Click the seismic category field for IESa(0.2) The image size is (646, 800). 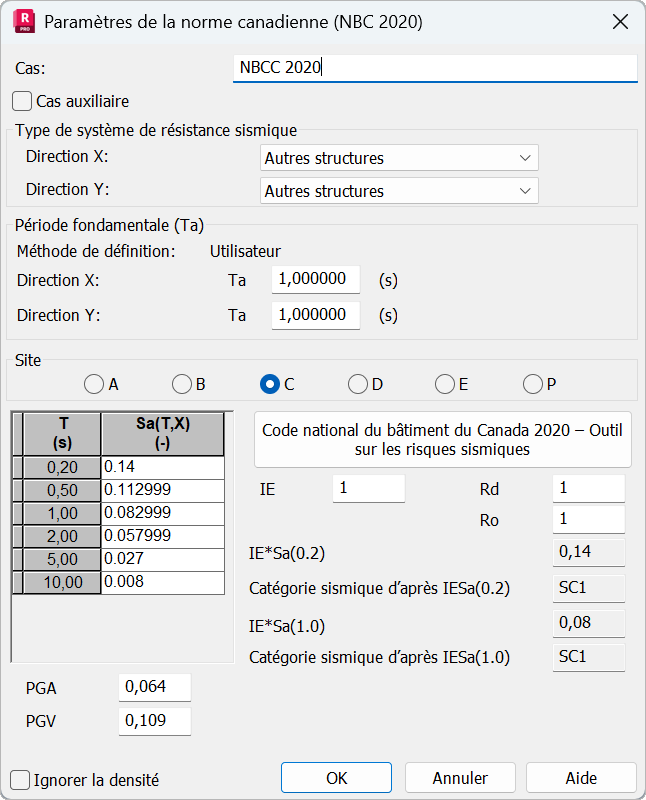pos(589,588)
